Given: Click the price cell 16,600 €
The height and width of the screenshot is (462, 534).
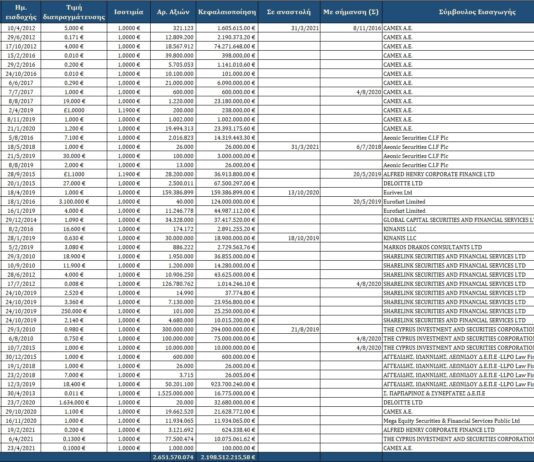Looking at the screenshot, I should click(74, 229).
